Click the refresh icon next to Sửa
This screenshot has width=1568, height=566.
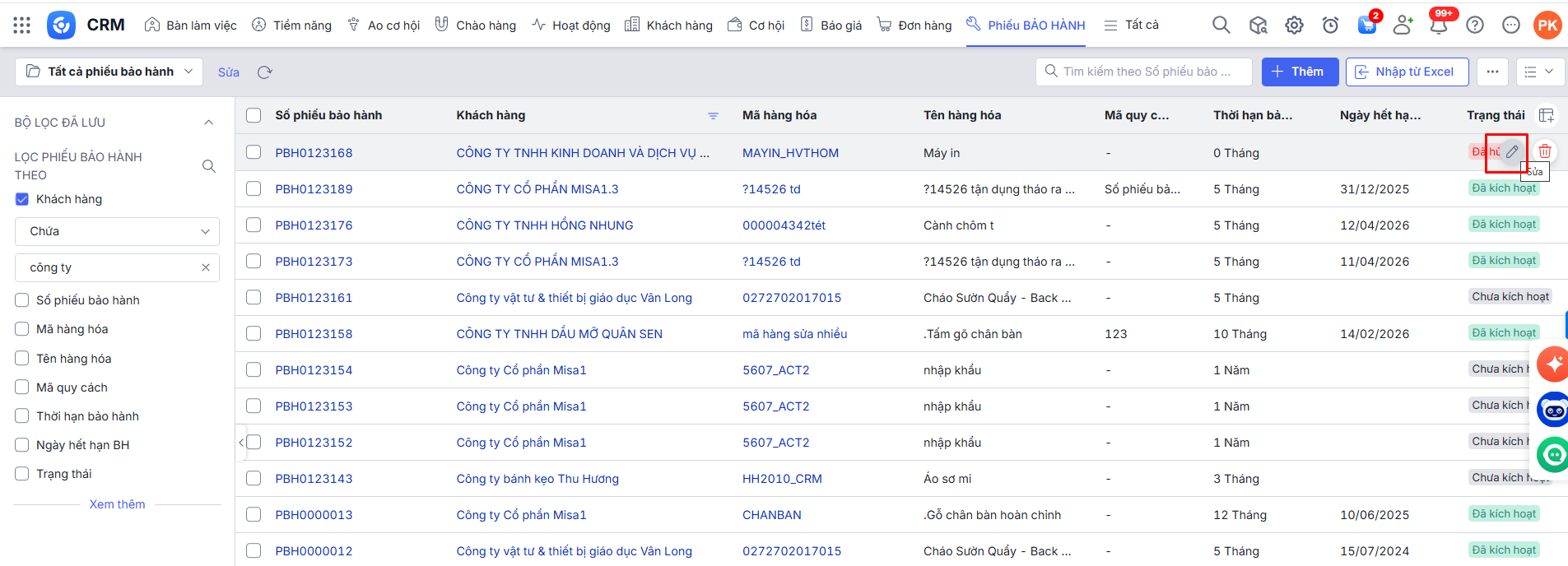pos(264,72)
